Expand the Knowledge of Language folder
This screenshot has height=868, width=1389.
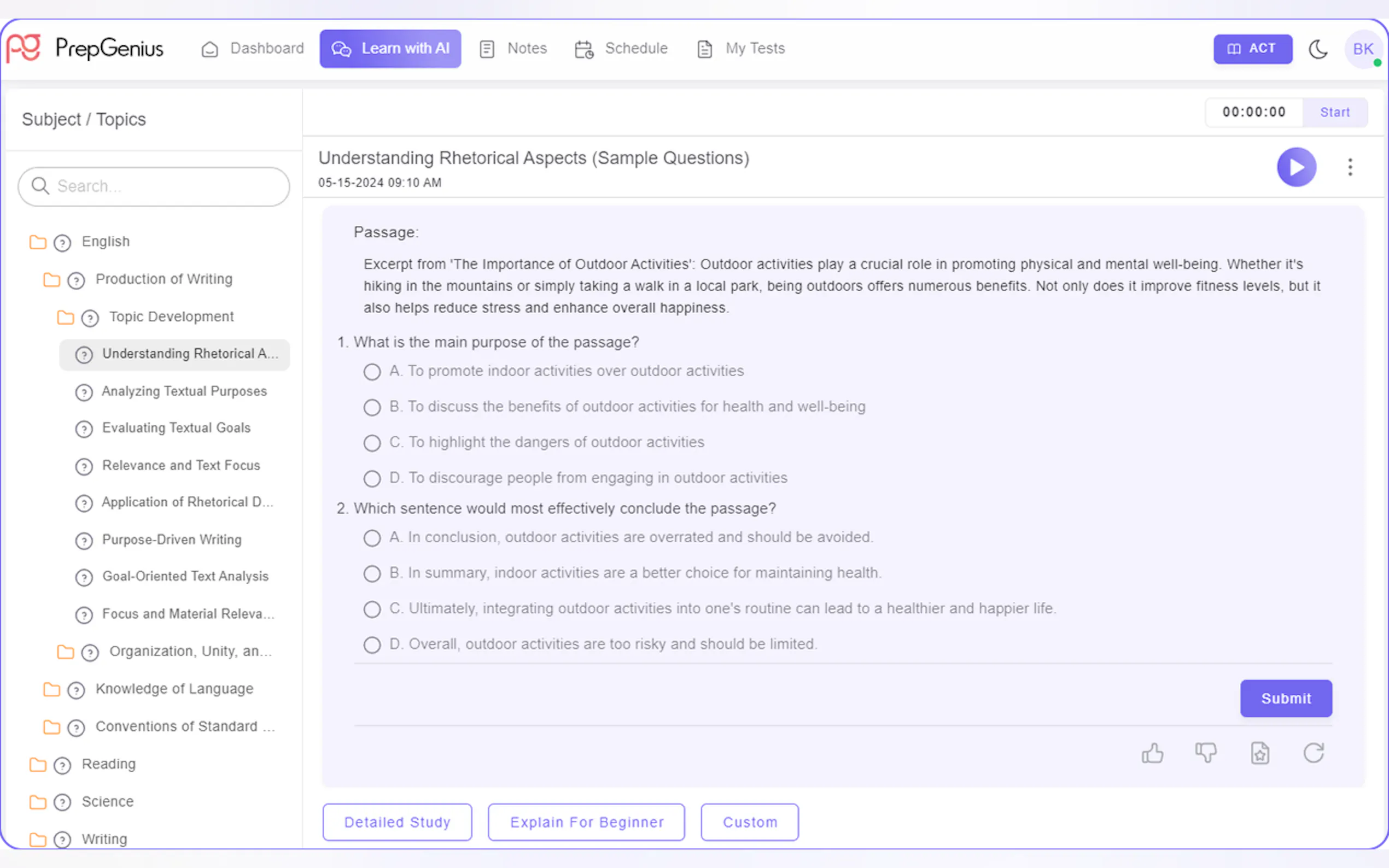click(x=52, y=689)
